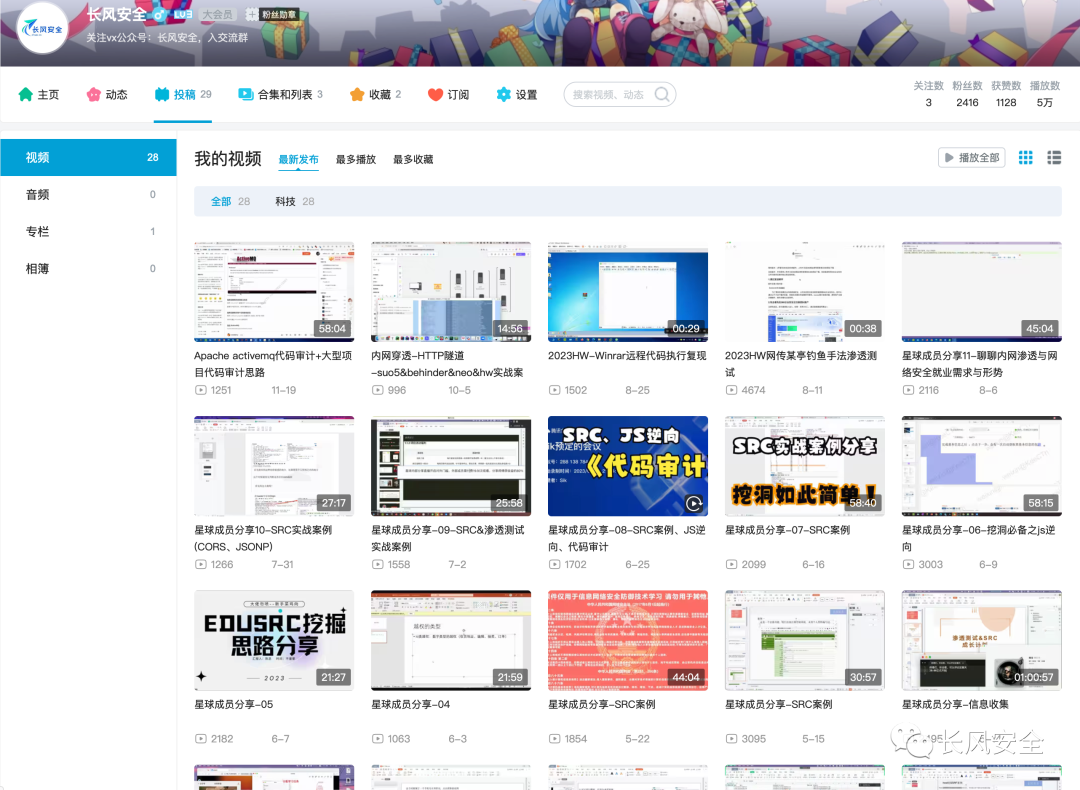This screenshot has height=790, width=1080.
Task: Switch to grid view layout
Action: [1026, 158]
